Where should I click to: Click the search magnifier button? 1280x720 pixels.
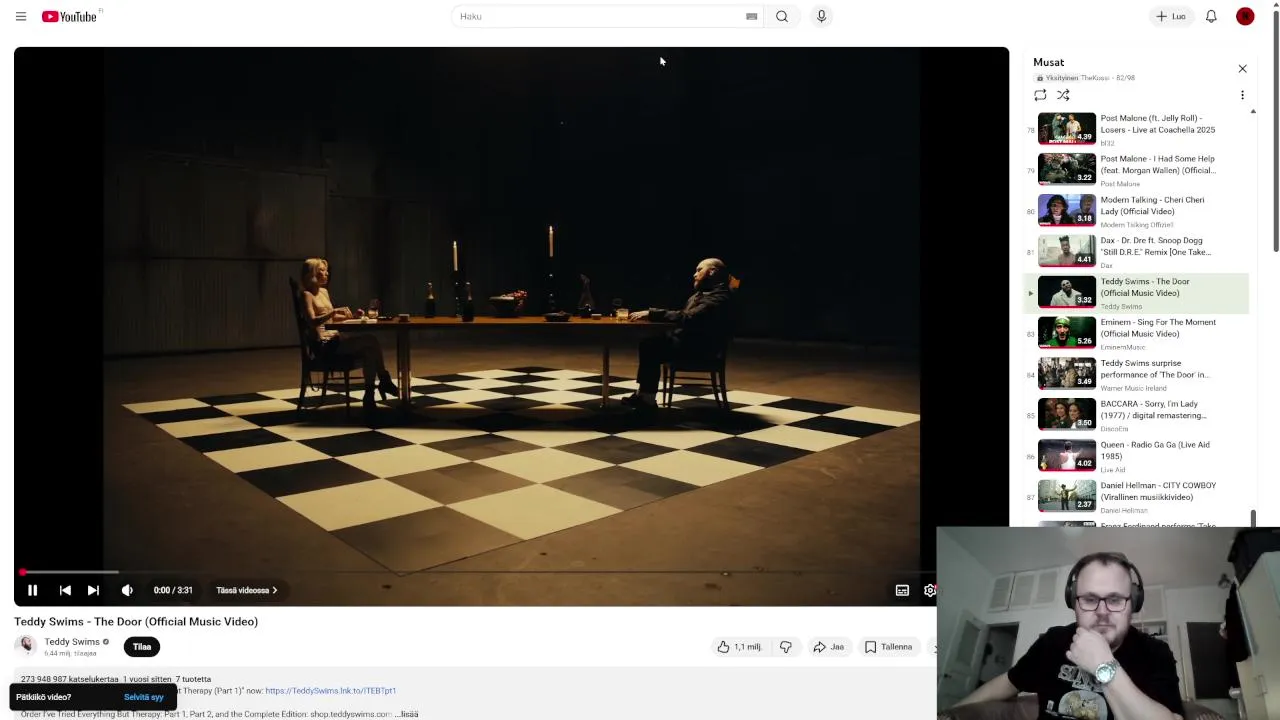tap(782, 16)
